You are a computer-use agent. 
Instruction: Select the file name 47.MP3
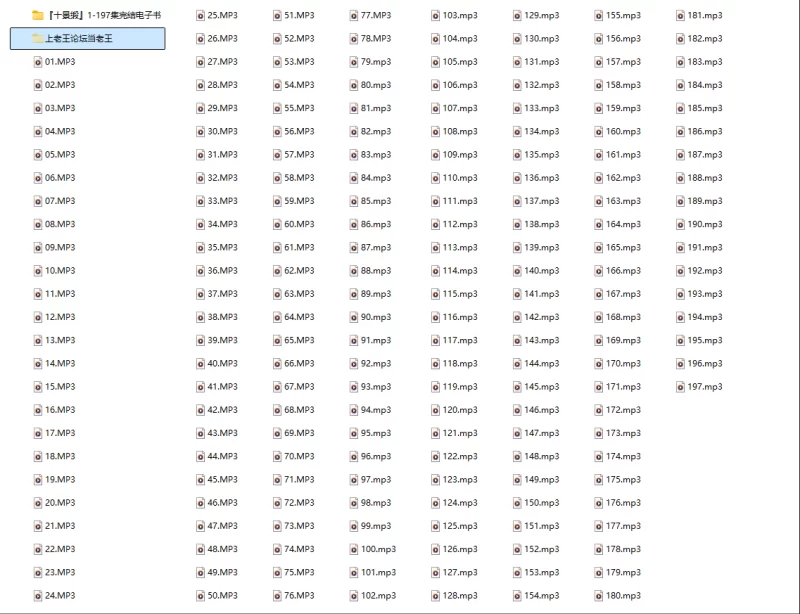pos(222,526)
